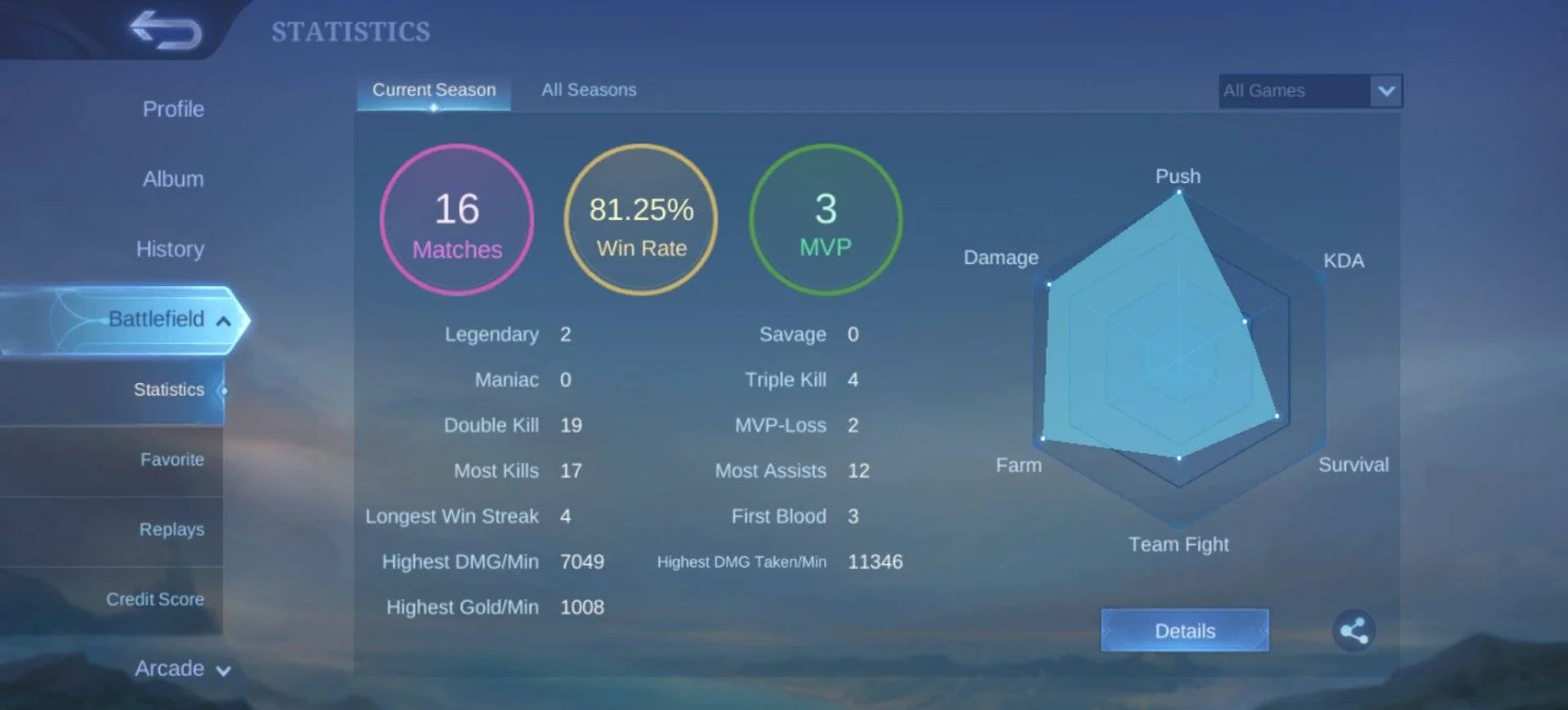Tap the 3 MVP circle

826,220
